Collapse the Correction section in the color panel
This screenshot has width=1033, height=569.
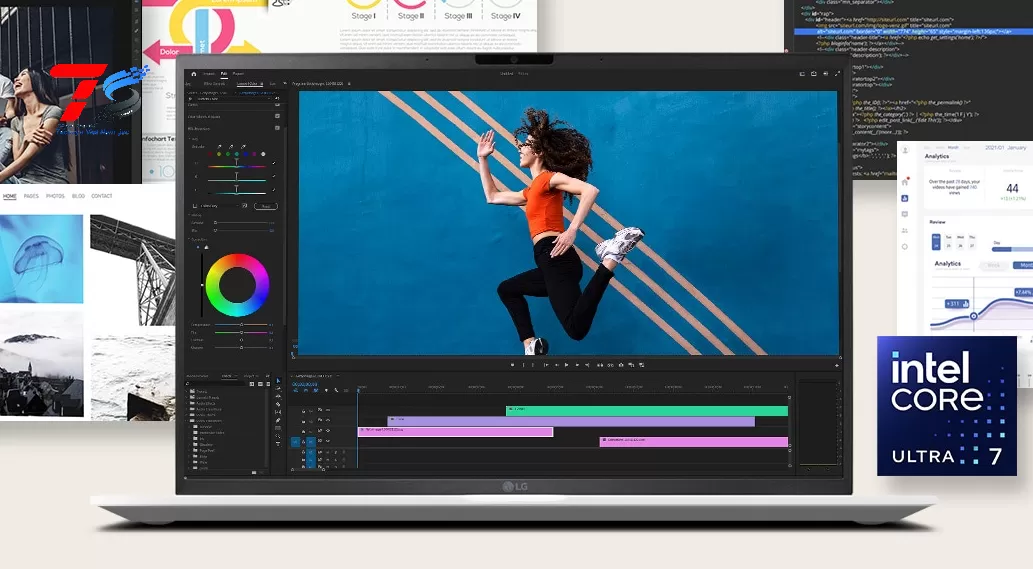(192, 240)
